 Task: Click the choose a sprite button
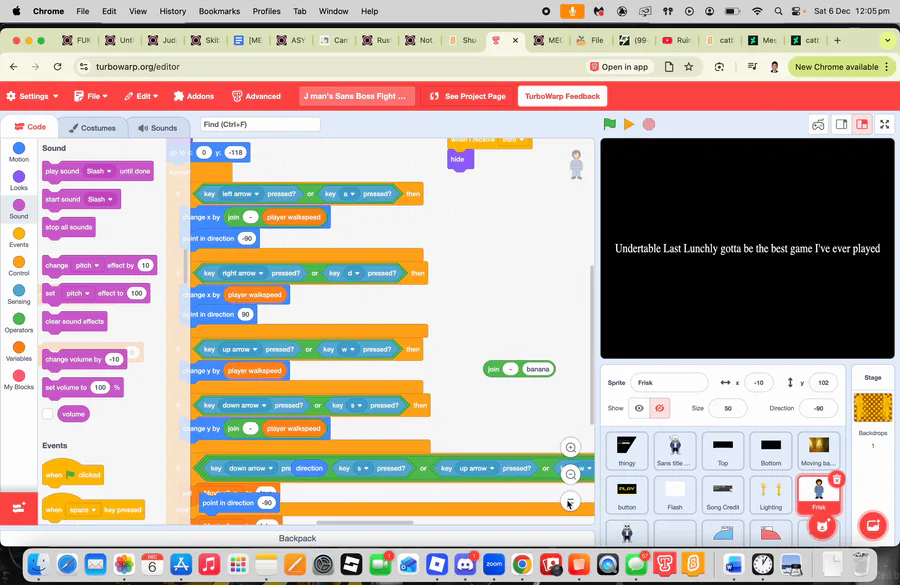click(x=822, y=525)
